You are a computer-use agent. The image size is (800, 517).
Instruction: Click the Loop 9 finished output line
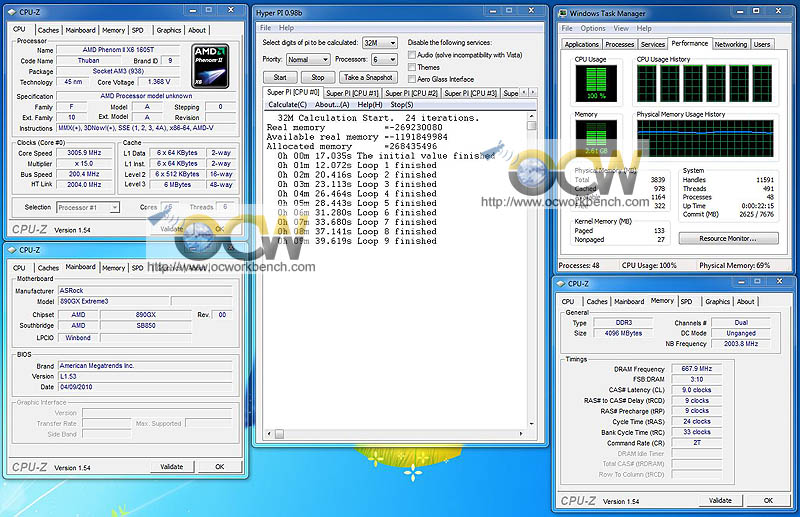pyautogui.click(x=357, y=241)
